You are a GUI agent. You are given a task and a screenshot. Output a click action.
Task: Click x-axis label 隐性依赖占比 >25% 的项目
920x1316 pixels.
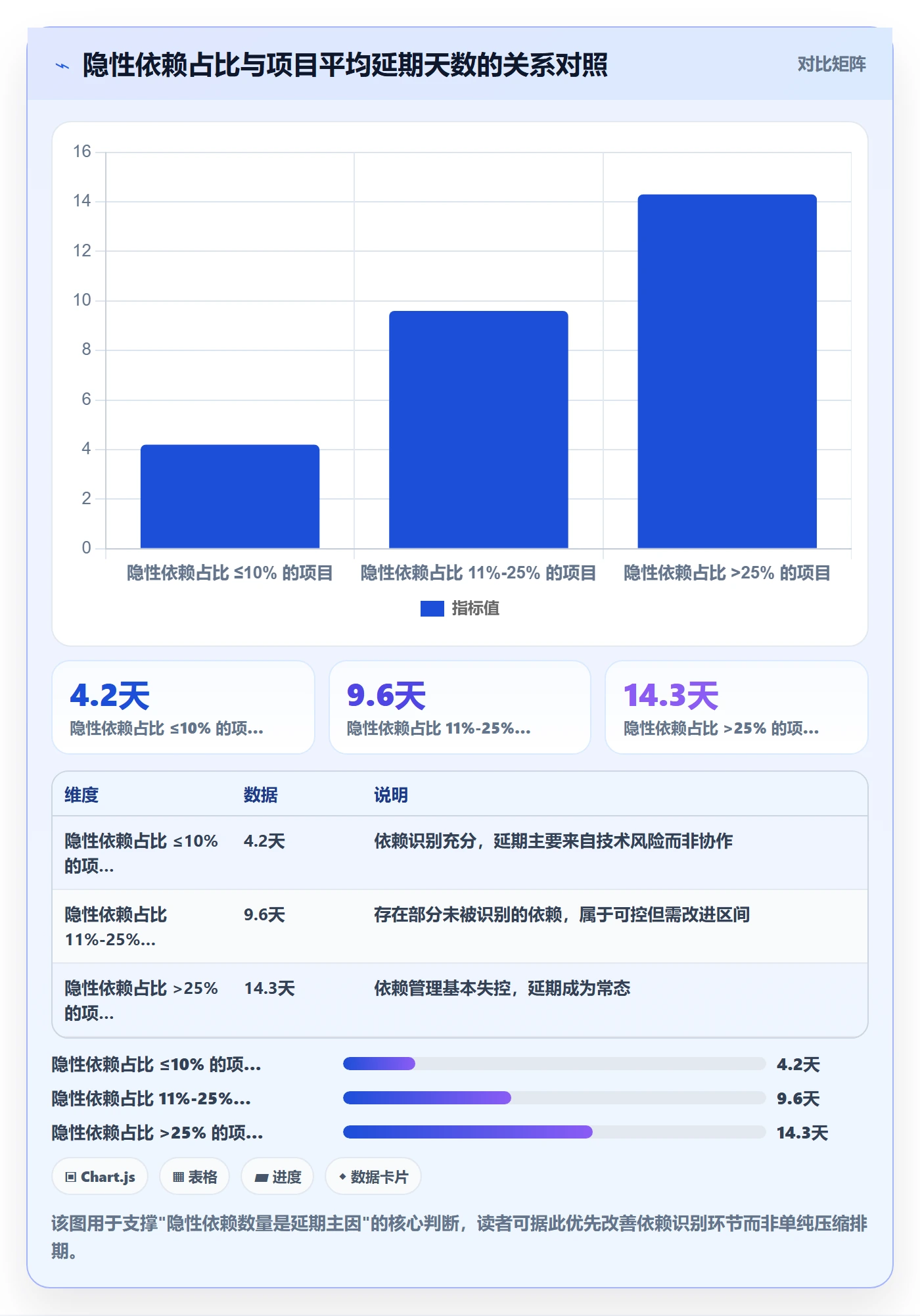tap(727, 573)
